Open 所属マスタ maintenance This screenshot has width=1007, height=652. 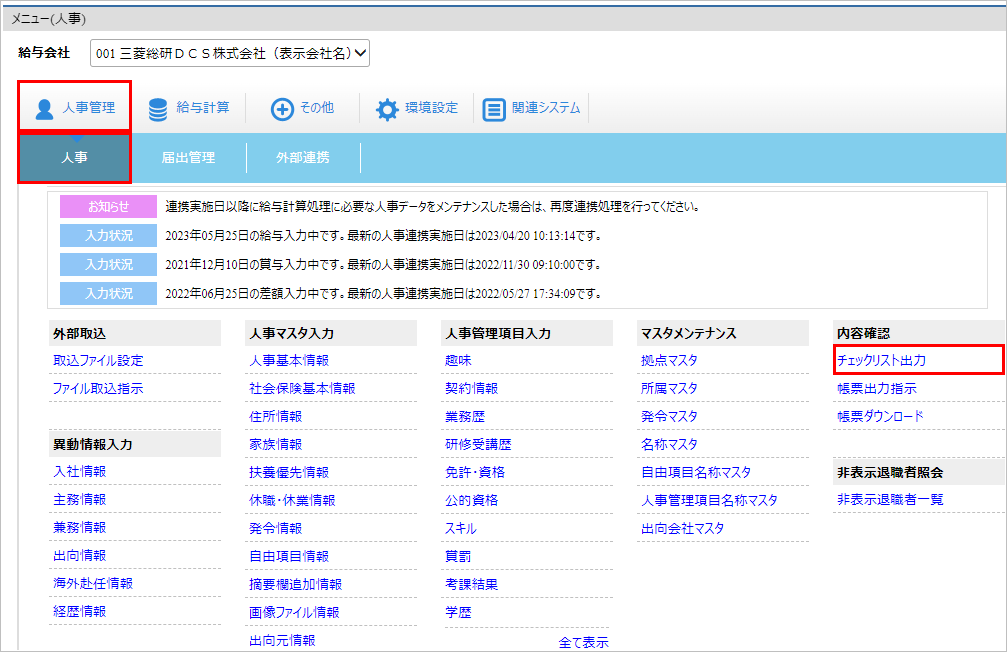point(669,389)
